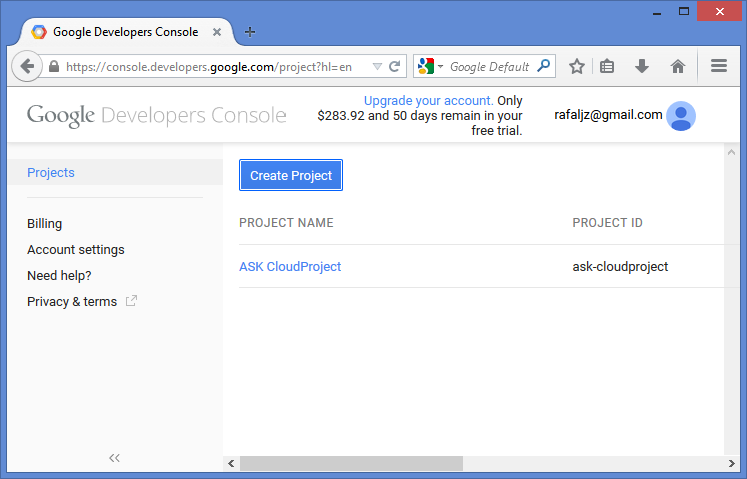This screenshot has height=479, width=747.
Task: Click the browser back arrow button
Action: (27, 66)
